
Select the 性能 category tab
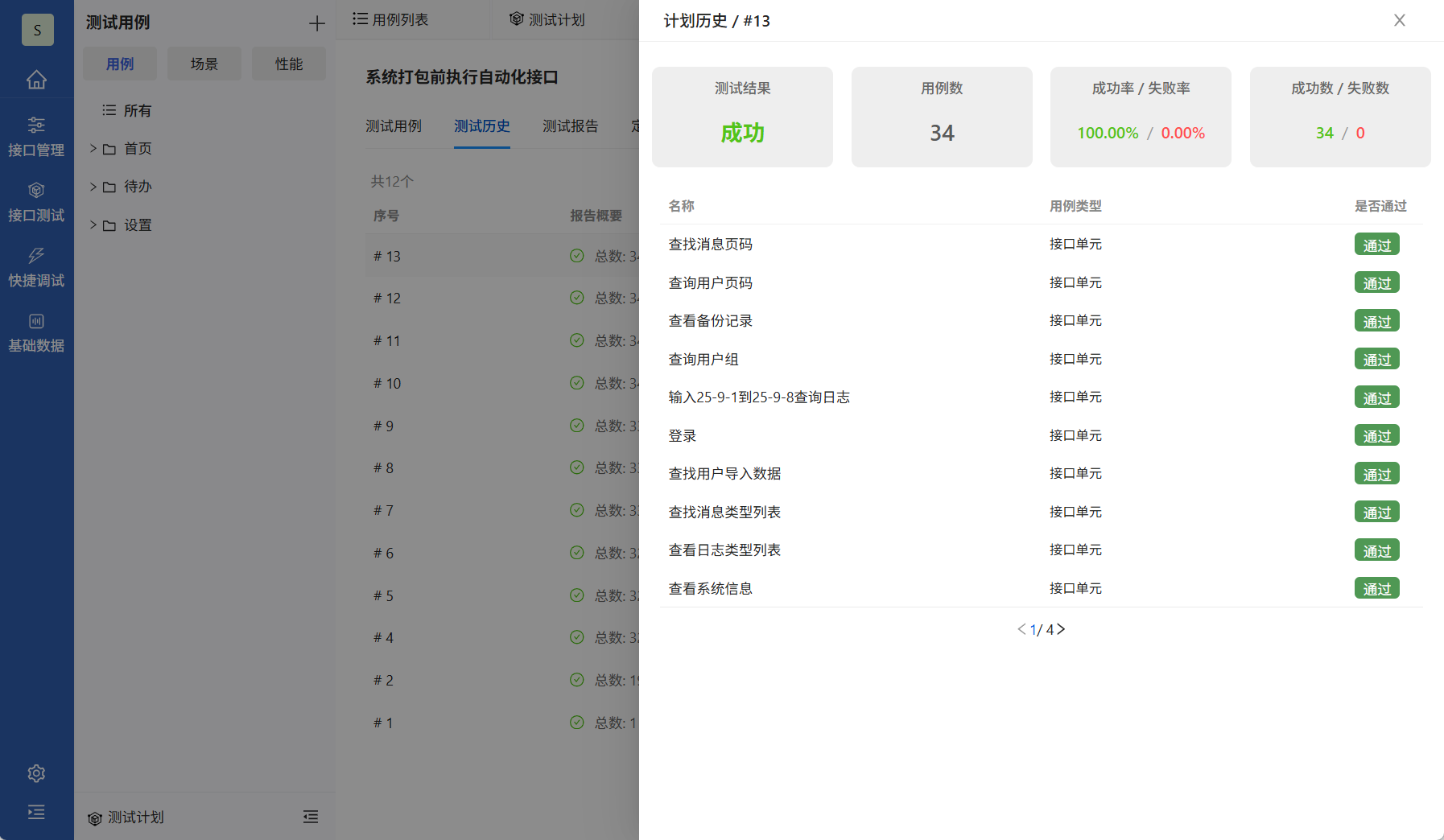[x=289, y=64]
